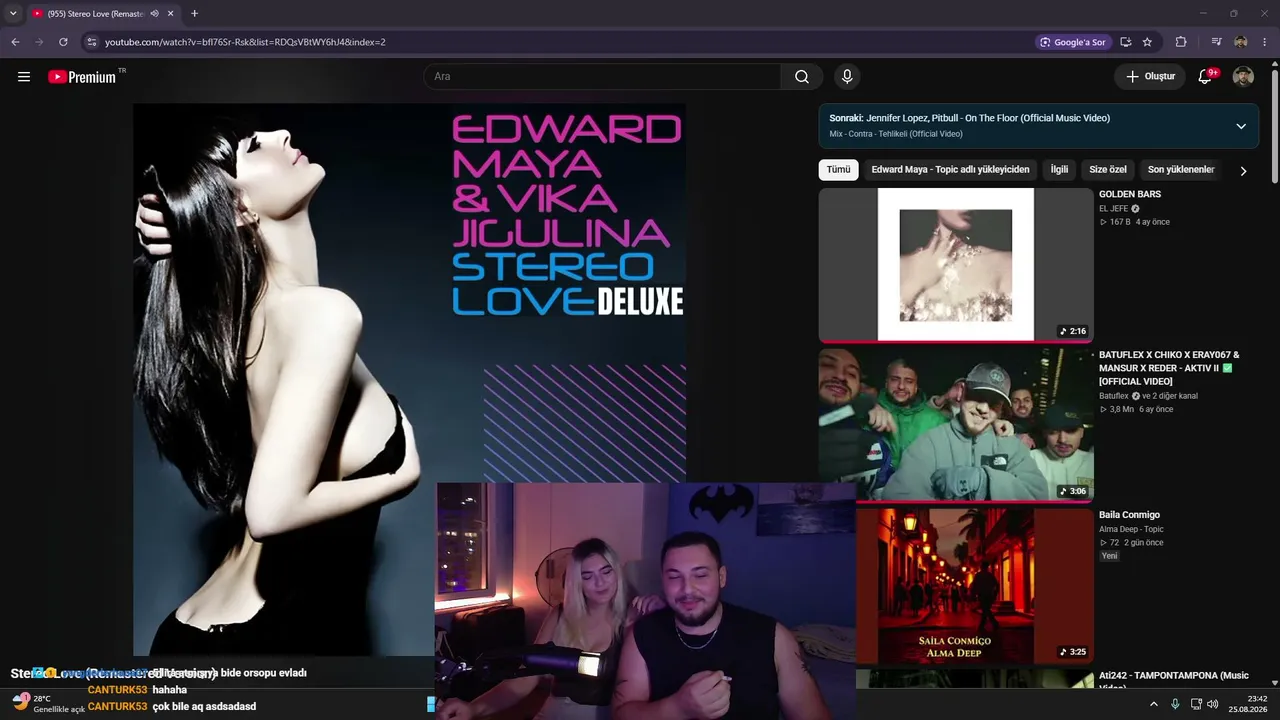This screenshot has height=720, width=1280.
Task: Open GOLDEN BARS video thumbnail
Action: (x=956, y=265)
